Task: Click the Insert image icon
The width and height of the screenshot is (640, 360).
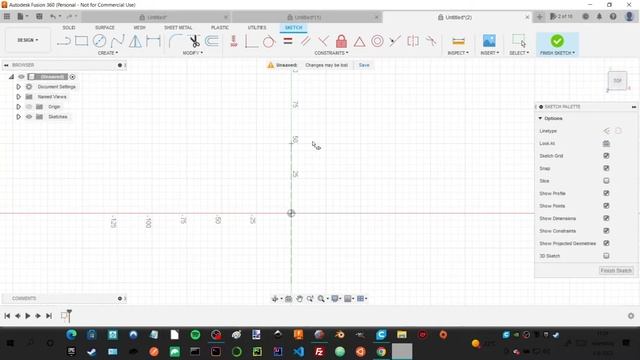Action: 489,41
